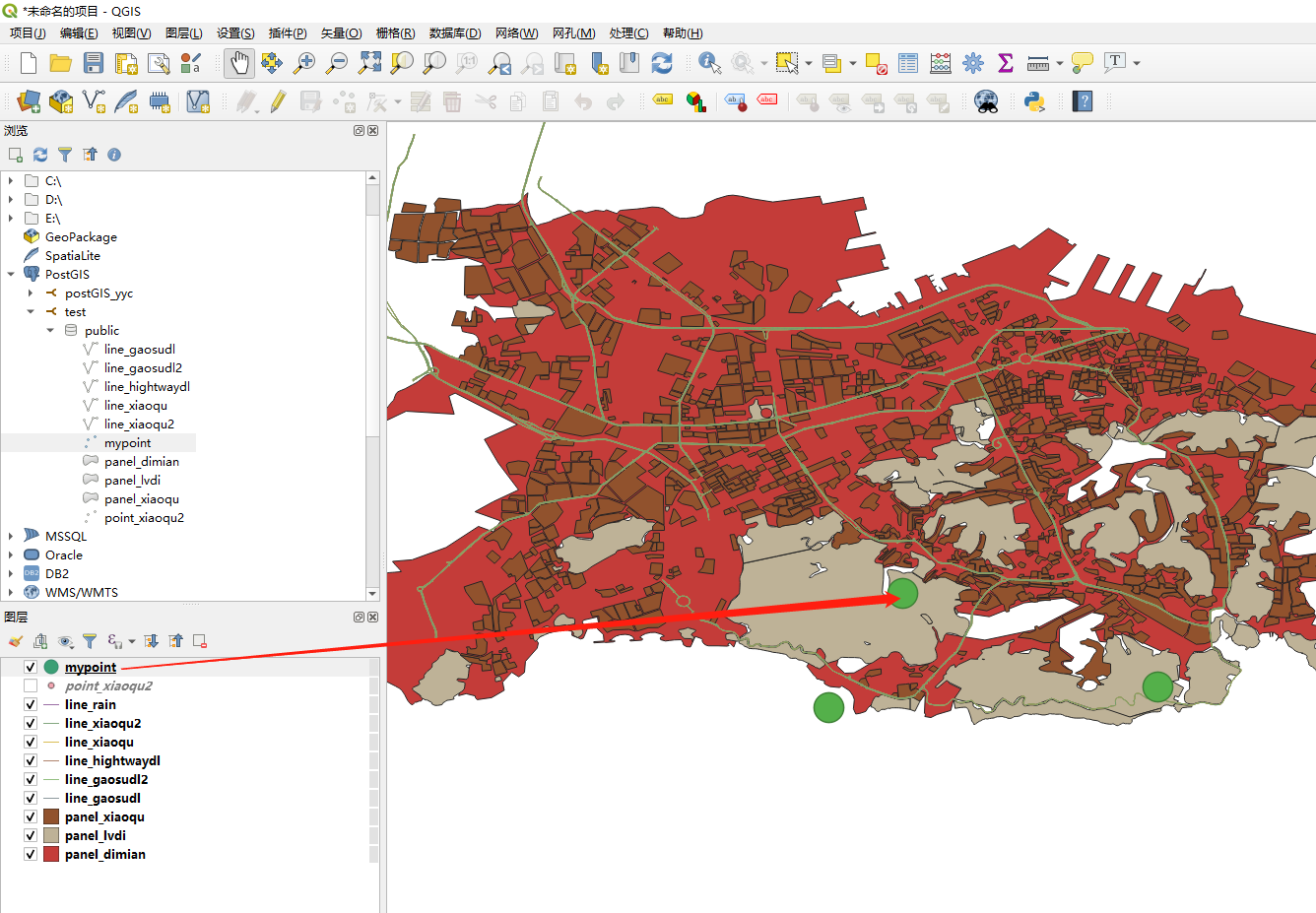Hide the line_rain layer
The width and height of the screenshot is (1316, 913).
tap(31, 704)
